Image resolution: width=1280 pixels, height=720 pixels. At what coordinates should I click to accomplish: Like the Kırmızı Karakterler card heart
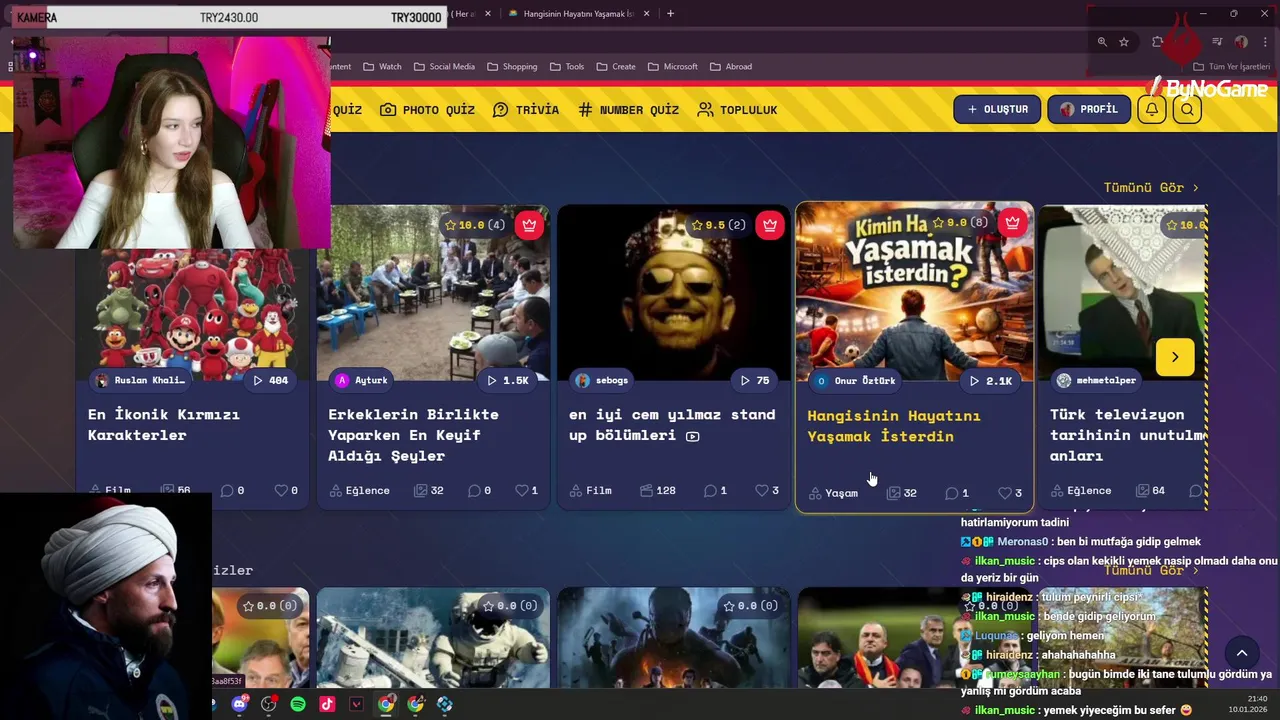coord(281,490)
